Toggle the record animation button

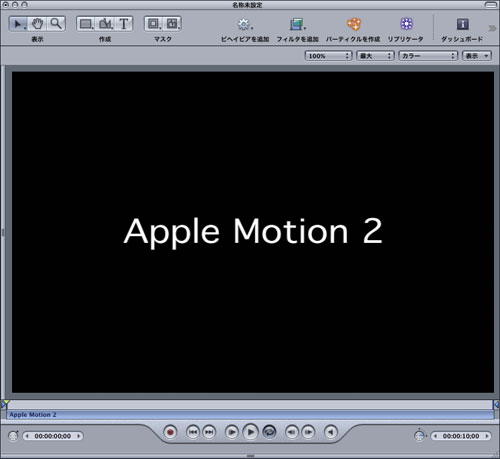click(x=170, y=432)
